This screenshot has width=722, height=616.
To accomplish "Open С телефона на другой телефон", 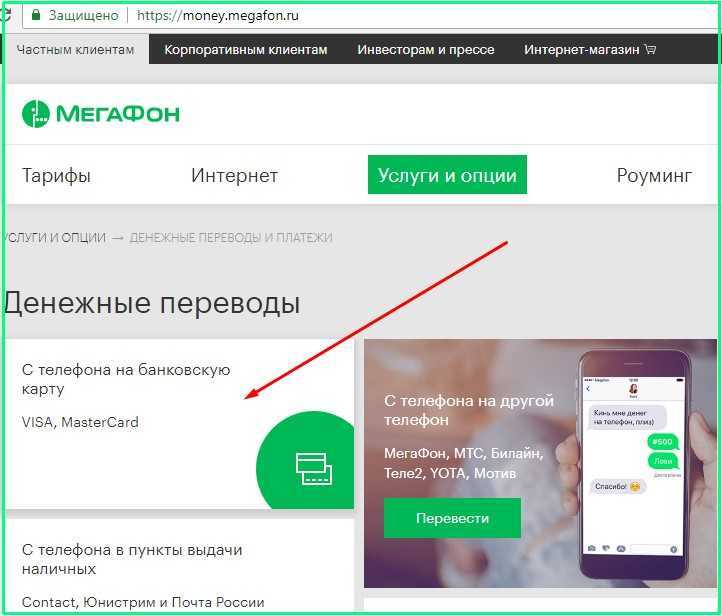I will pyautogui.click(x=469, y=410).
